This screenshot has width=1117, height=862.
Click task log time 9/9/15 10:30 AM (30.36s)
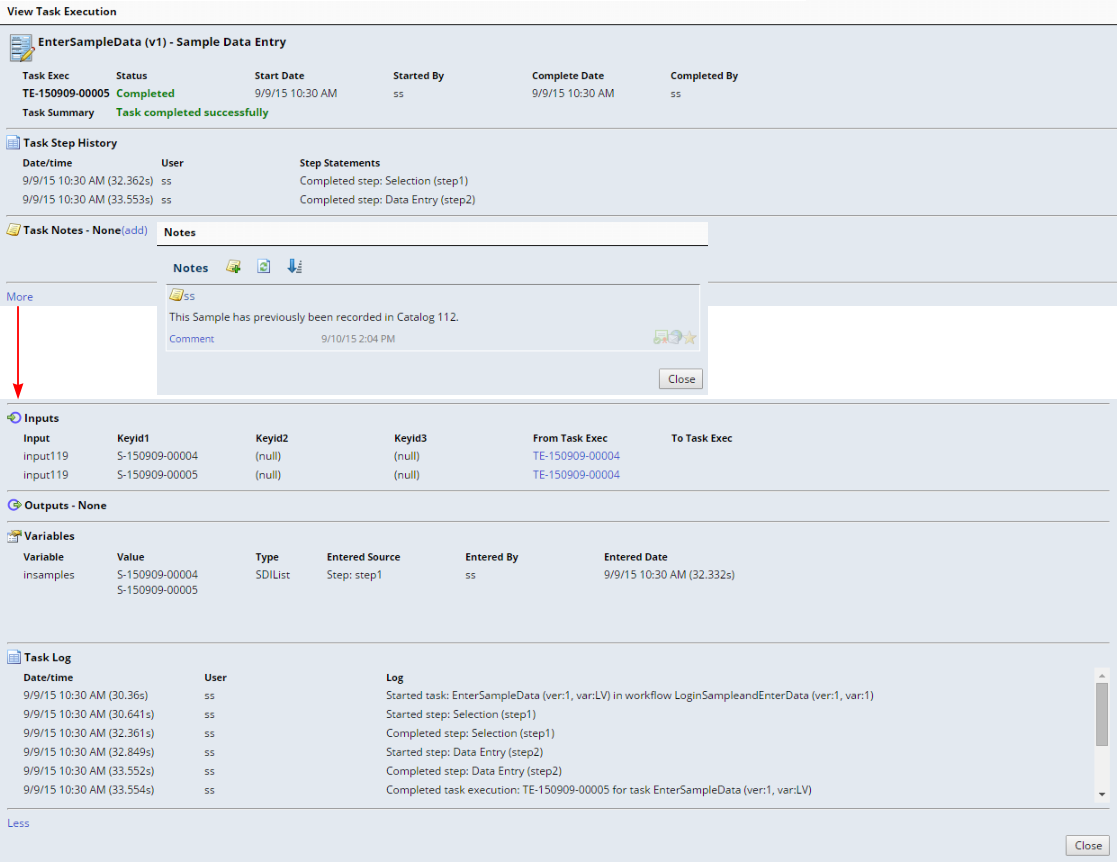[x=85, y=695]
